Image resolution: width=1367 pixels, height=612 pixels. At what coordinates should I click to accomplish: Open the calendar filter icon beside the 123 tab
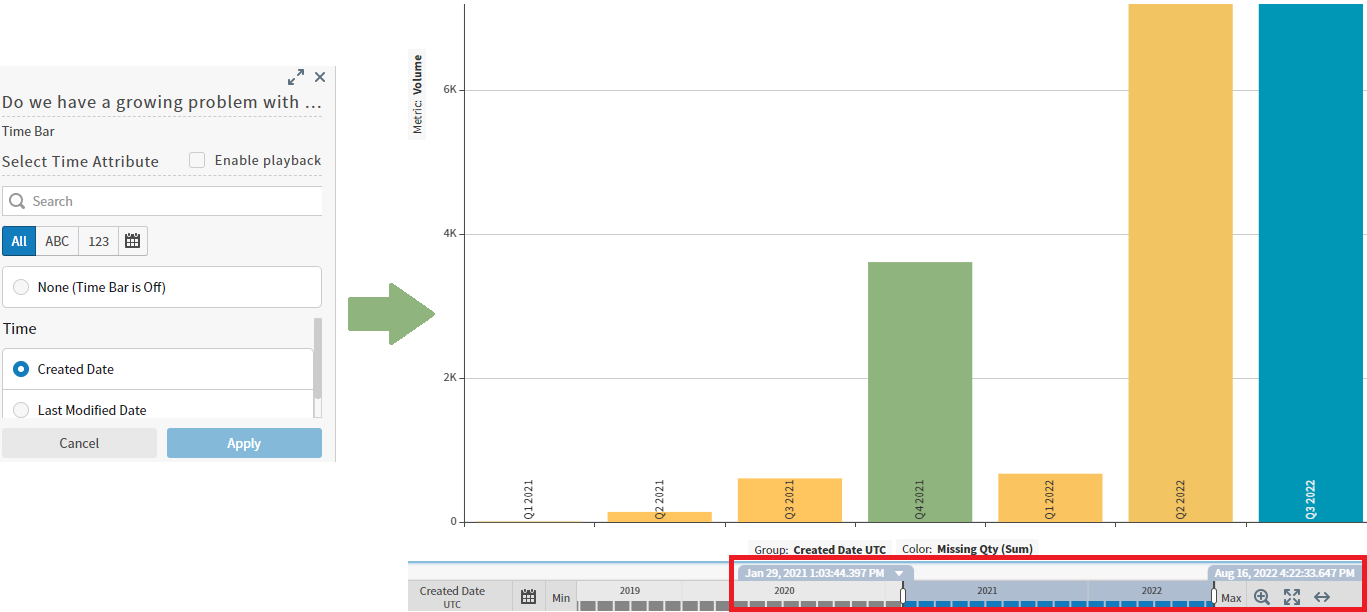click(133, 240)
